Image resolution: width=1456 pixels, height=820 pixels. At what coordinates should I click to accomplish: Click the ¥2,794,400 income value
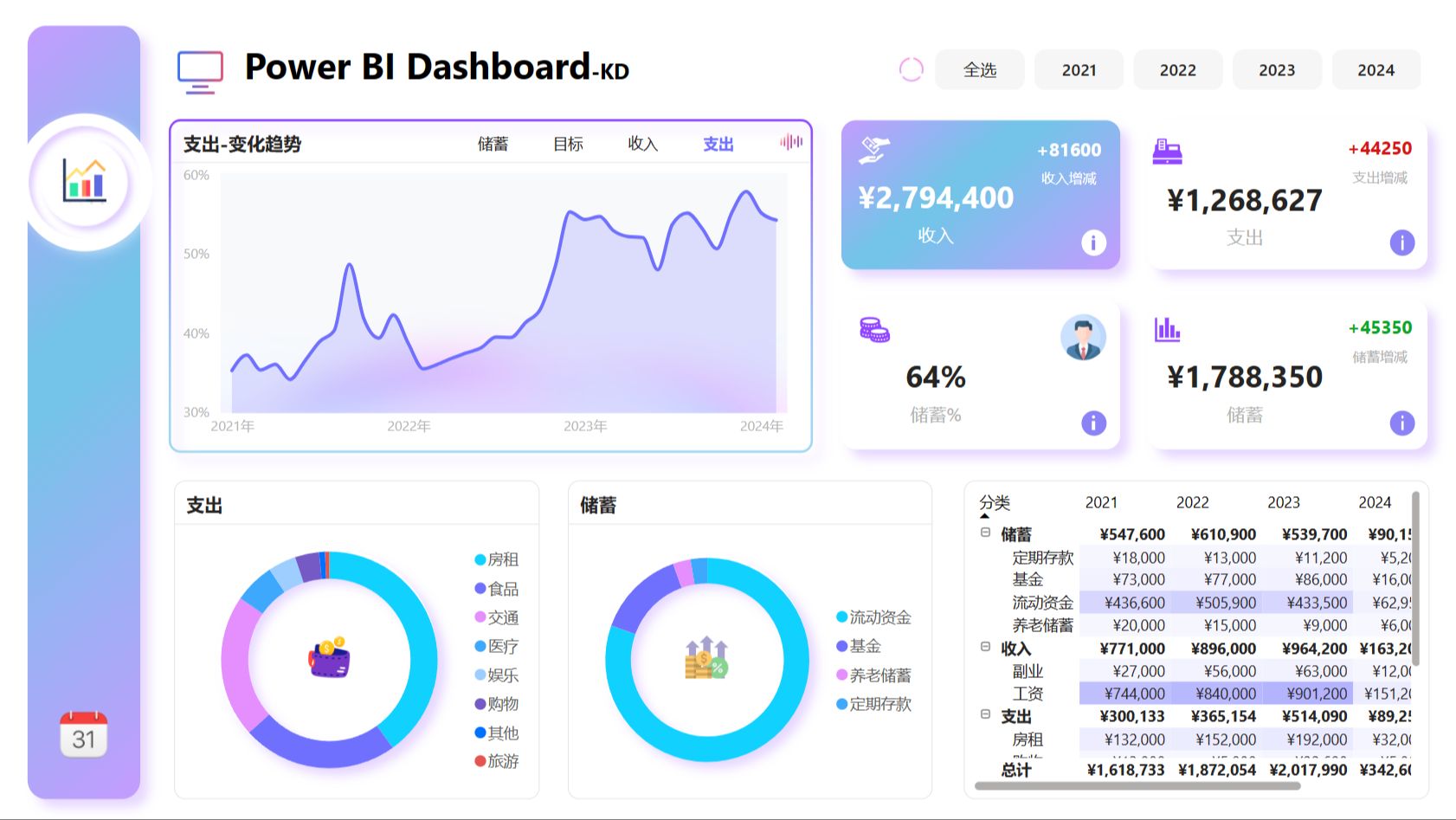tap(936, 198)
